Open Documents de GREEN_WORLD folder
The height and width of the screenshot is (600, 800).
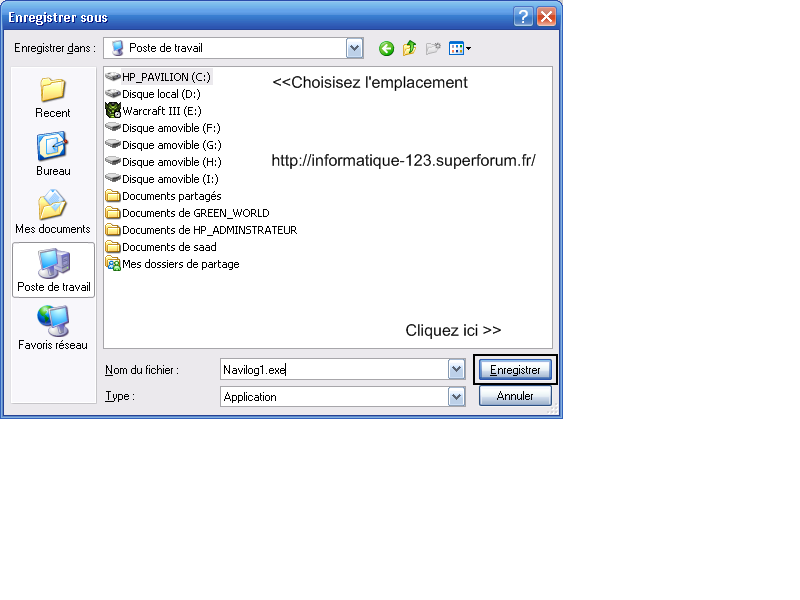pos(187,213)
